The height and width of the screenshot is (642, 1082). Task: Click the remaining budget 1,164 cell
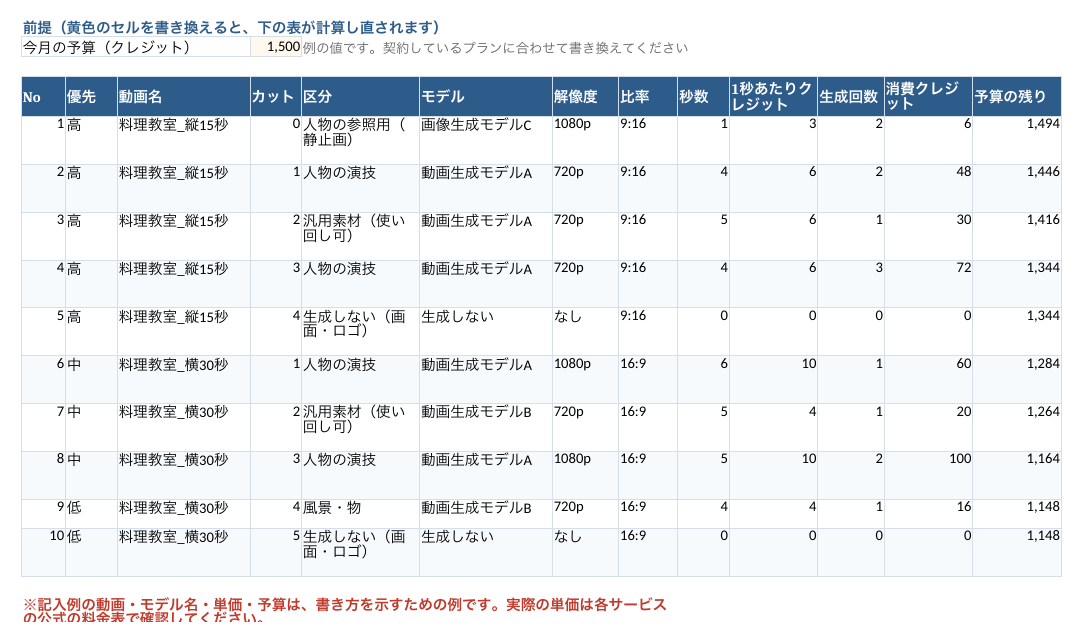(1016, 476)
